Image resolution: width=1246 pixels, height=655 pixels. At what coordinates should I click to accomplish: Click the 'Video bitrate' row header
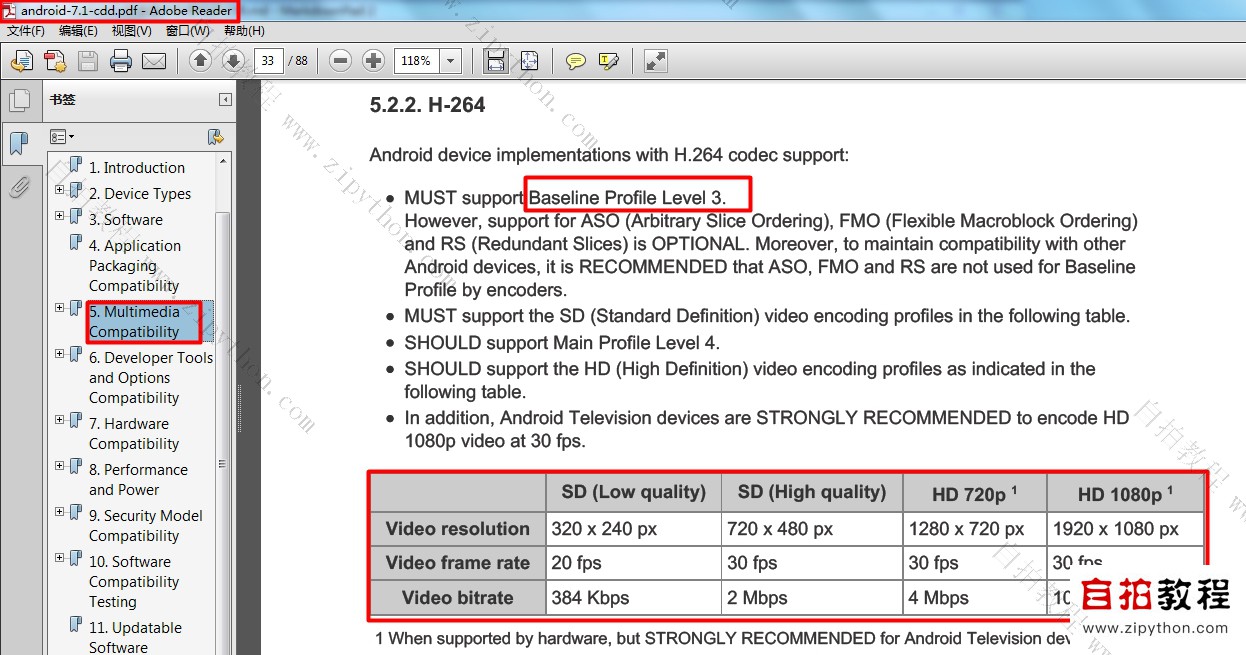[x=457, y=598]
